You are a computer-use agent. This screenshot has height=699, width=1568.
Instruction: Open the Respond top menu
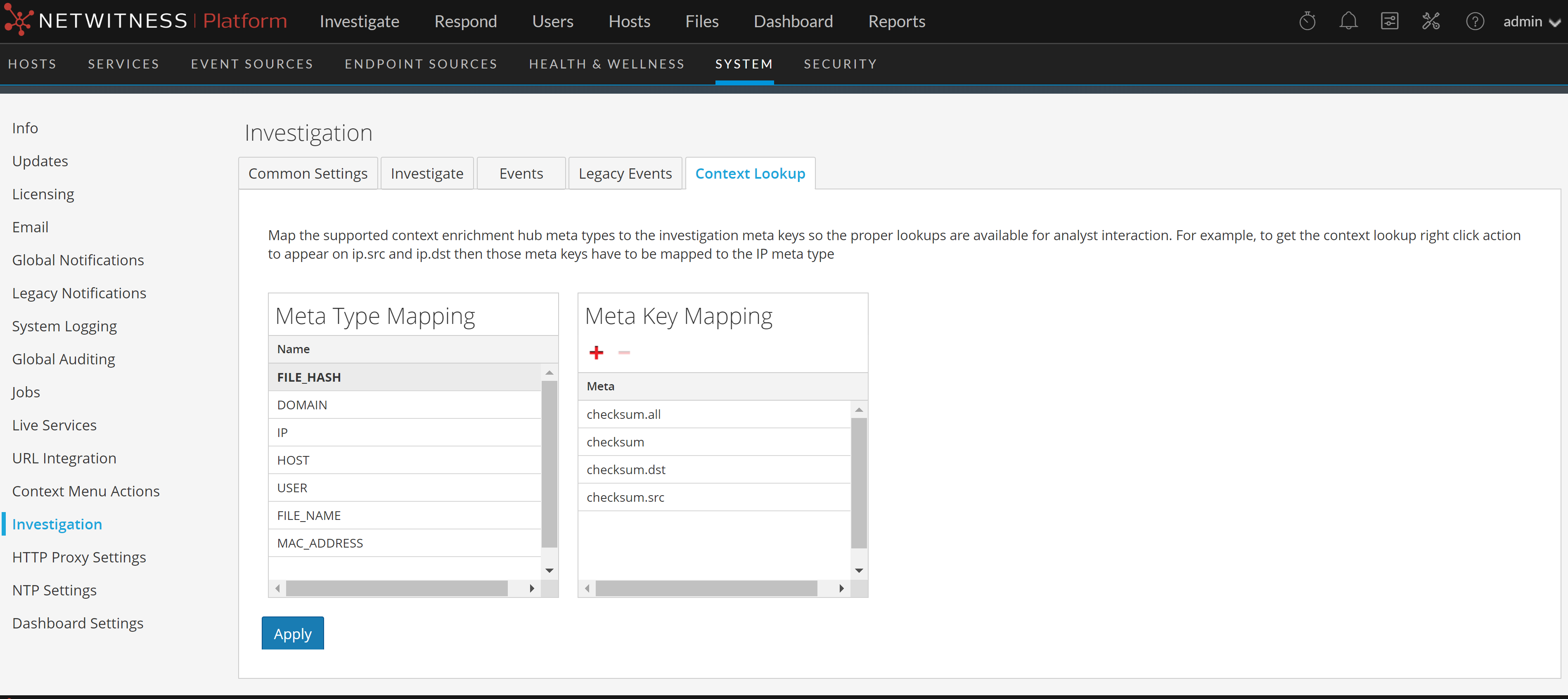[465, 21]
